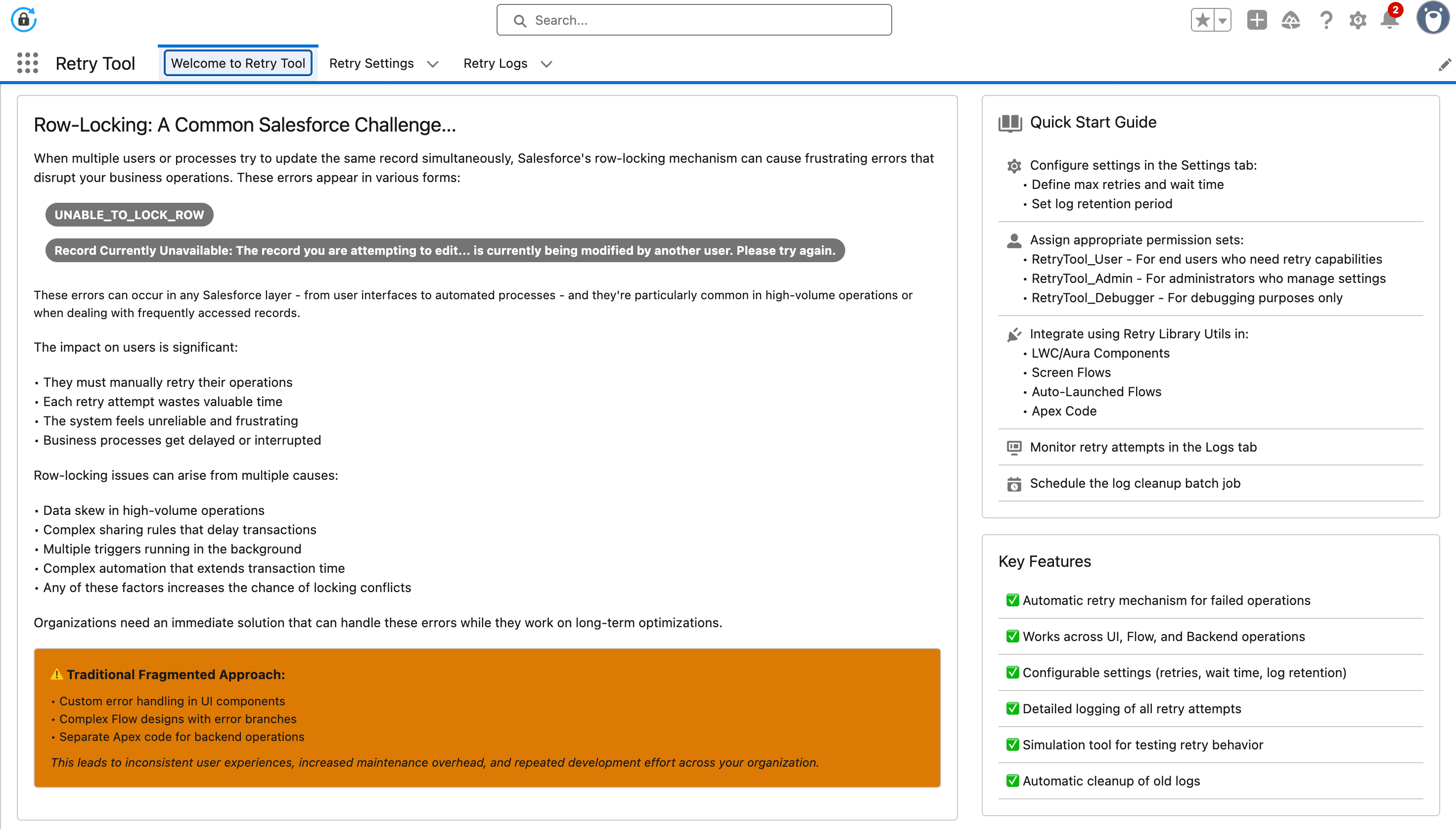Click 'Monitor retry attempts in the Logs tab'
1456x829 pixels.
point(1143,447)
